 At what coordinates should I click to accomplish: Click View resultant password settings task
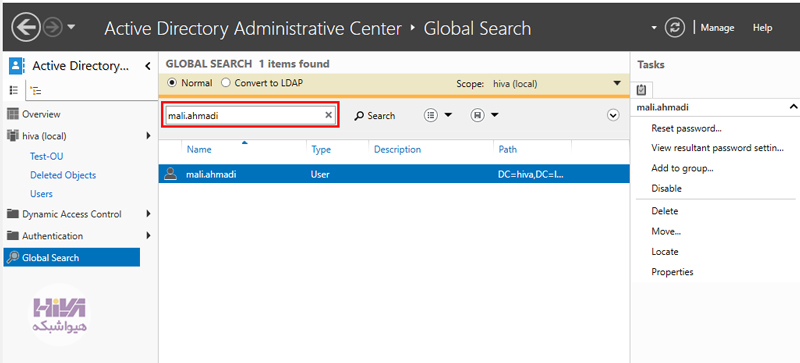717,148
